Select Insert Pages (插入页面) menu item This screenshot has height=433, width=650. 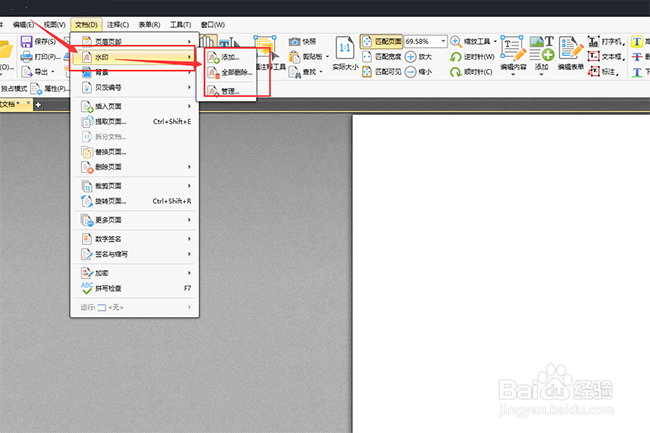[x=134, y=106]
